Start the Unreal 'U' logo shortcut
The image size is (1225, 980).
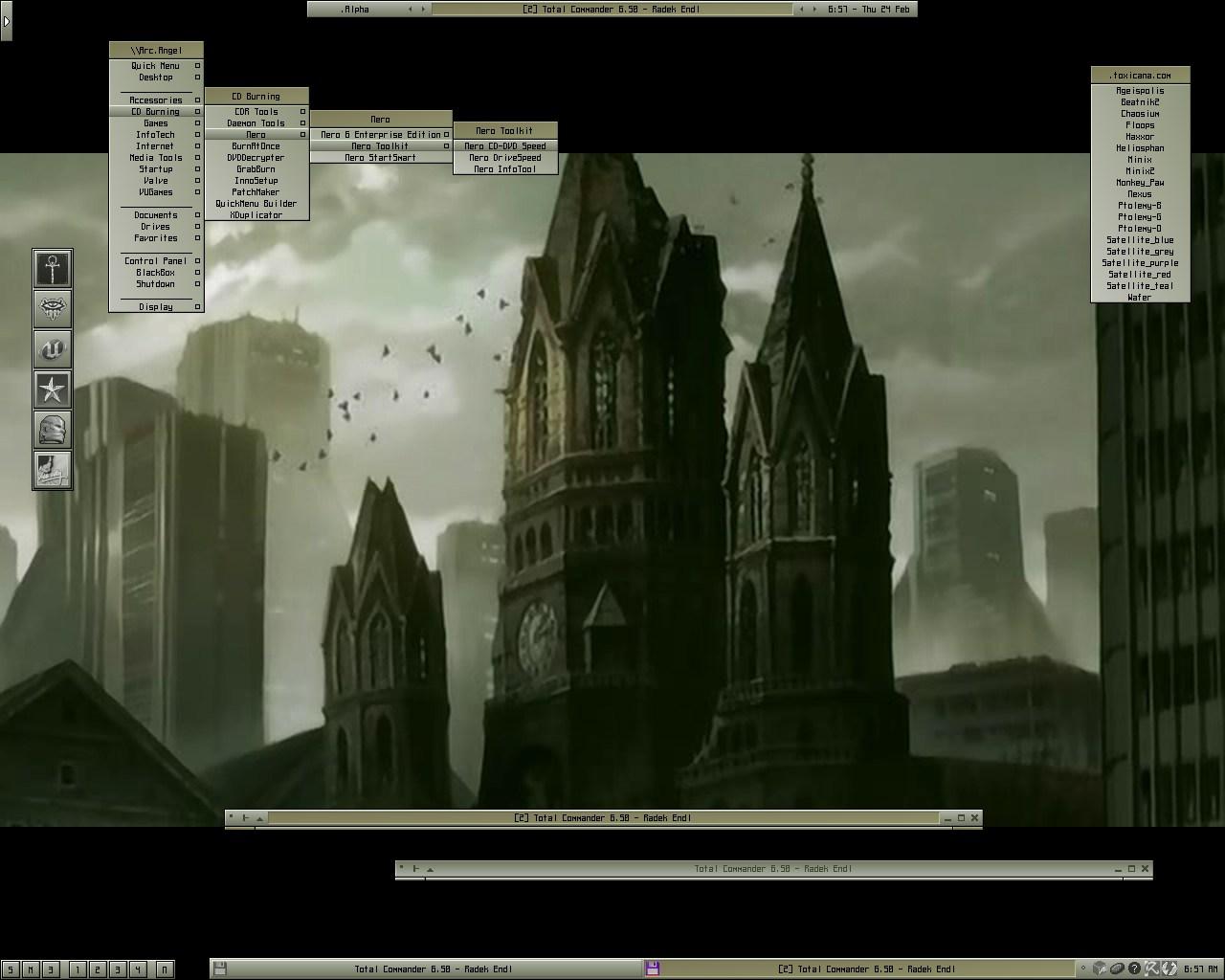pyautogui.click(x=53, y=349)
